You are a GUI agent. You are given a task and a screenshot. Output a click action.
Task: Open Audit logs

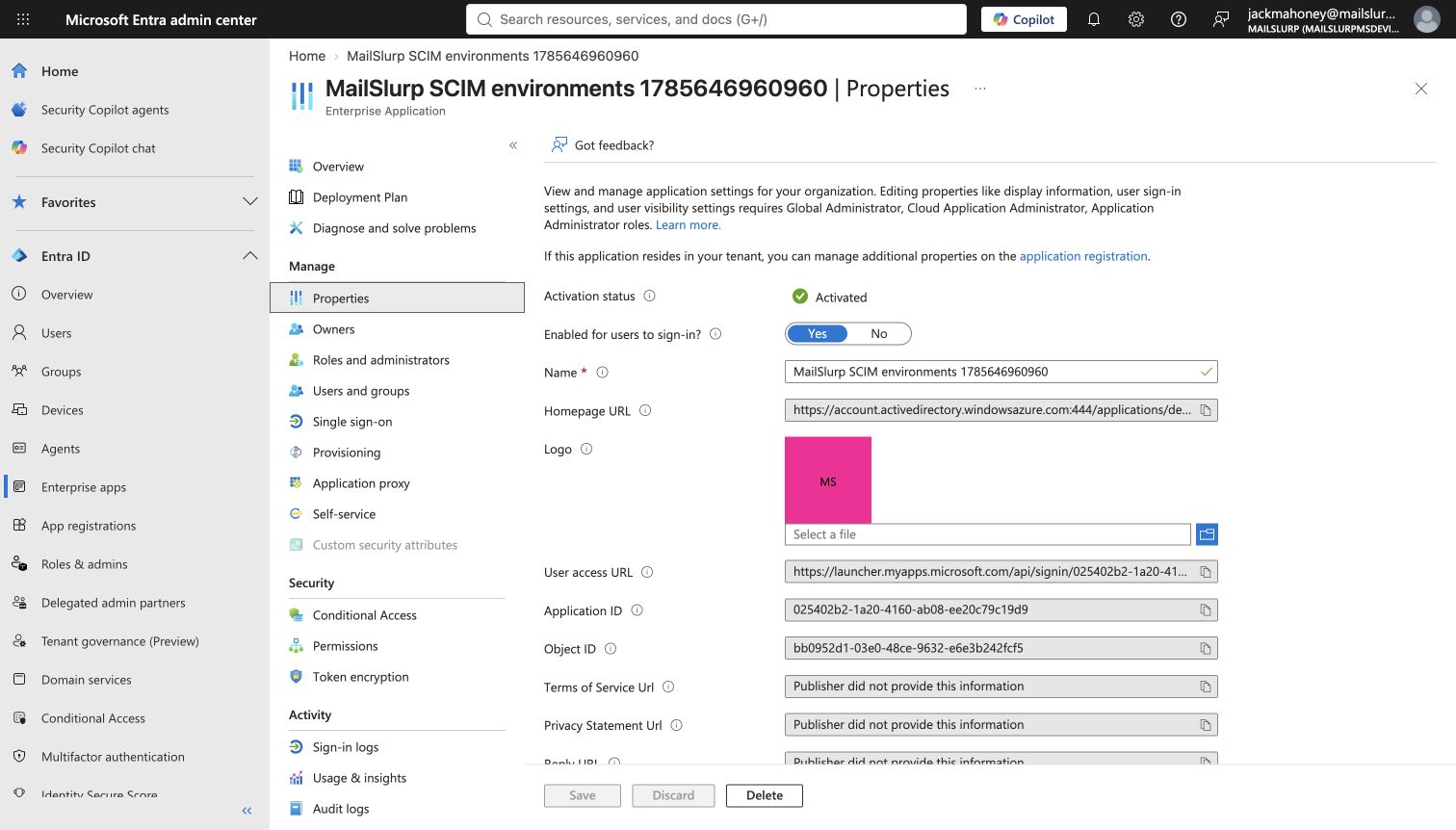point(341,809)
